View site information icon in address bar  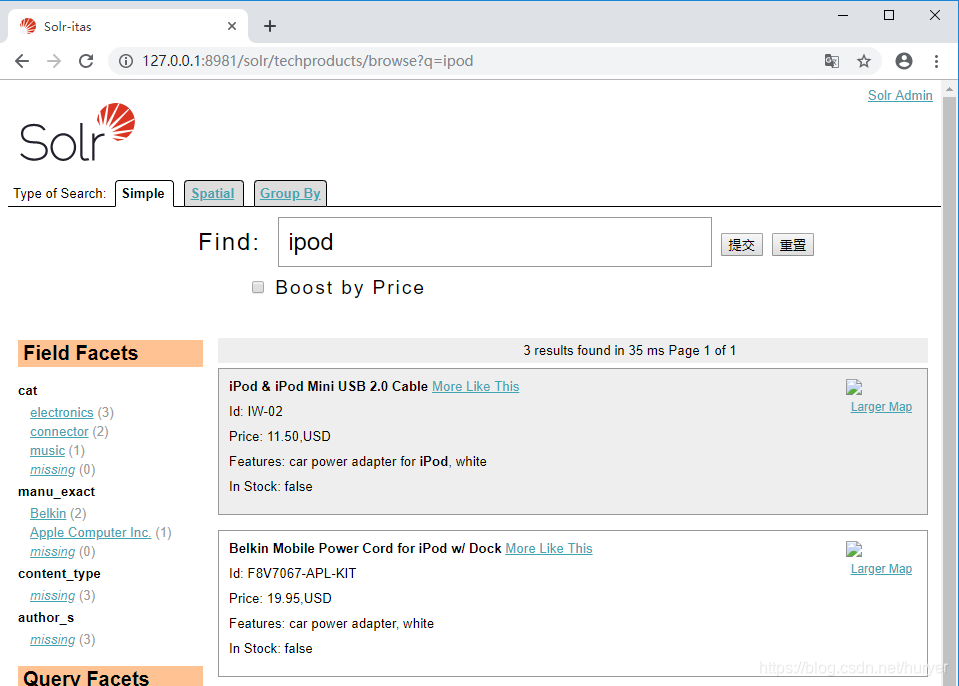[x=126, y=61]
